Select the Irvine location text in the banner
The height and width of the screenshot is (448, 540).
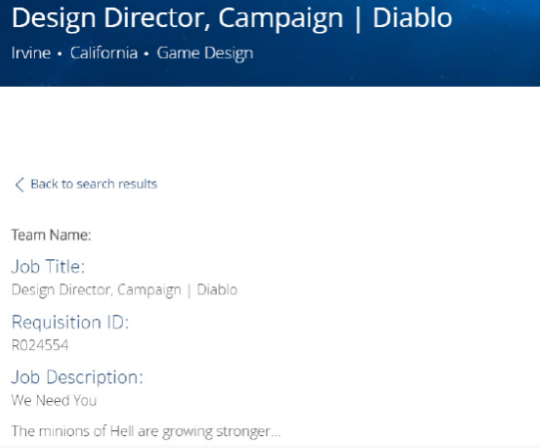pyautogui.click(x=31, y=53)
